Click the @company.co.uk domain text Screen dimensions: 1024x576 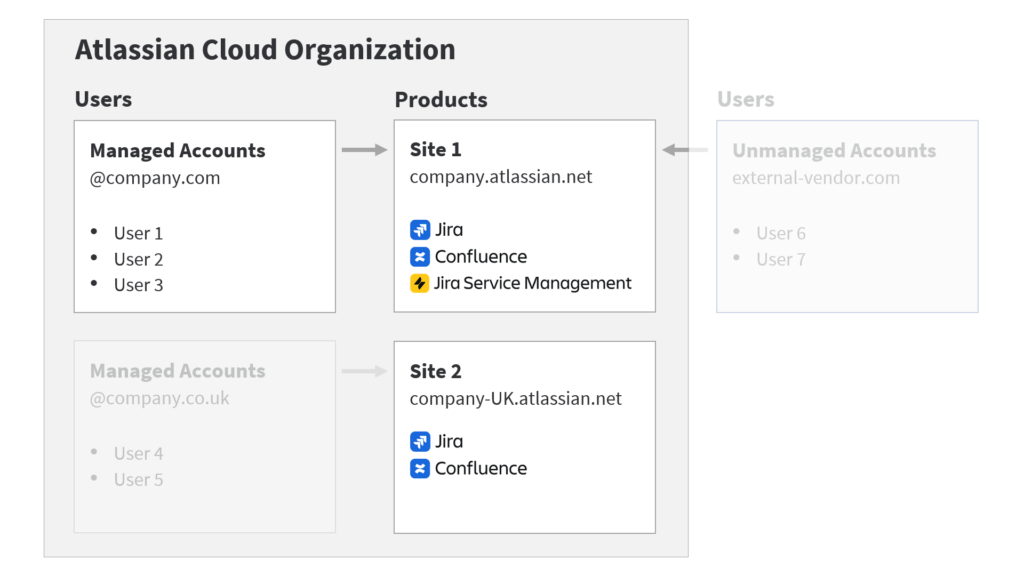tap(160, 398)
